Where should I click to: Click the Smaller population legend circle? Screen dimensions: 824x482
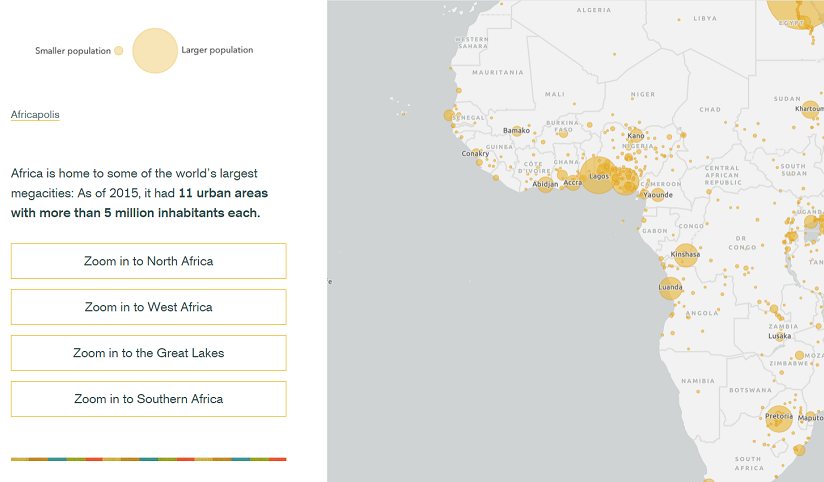[x=119, y=50]
